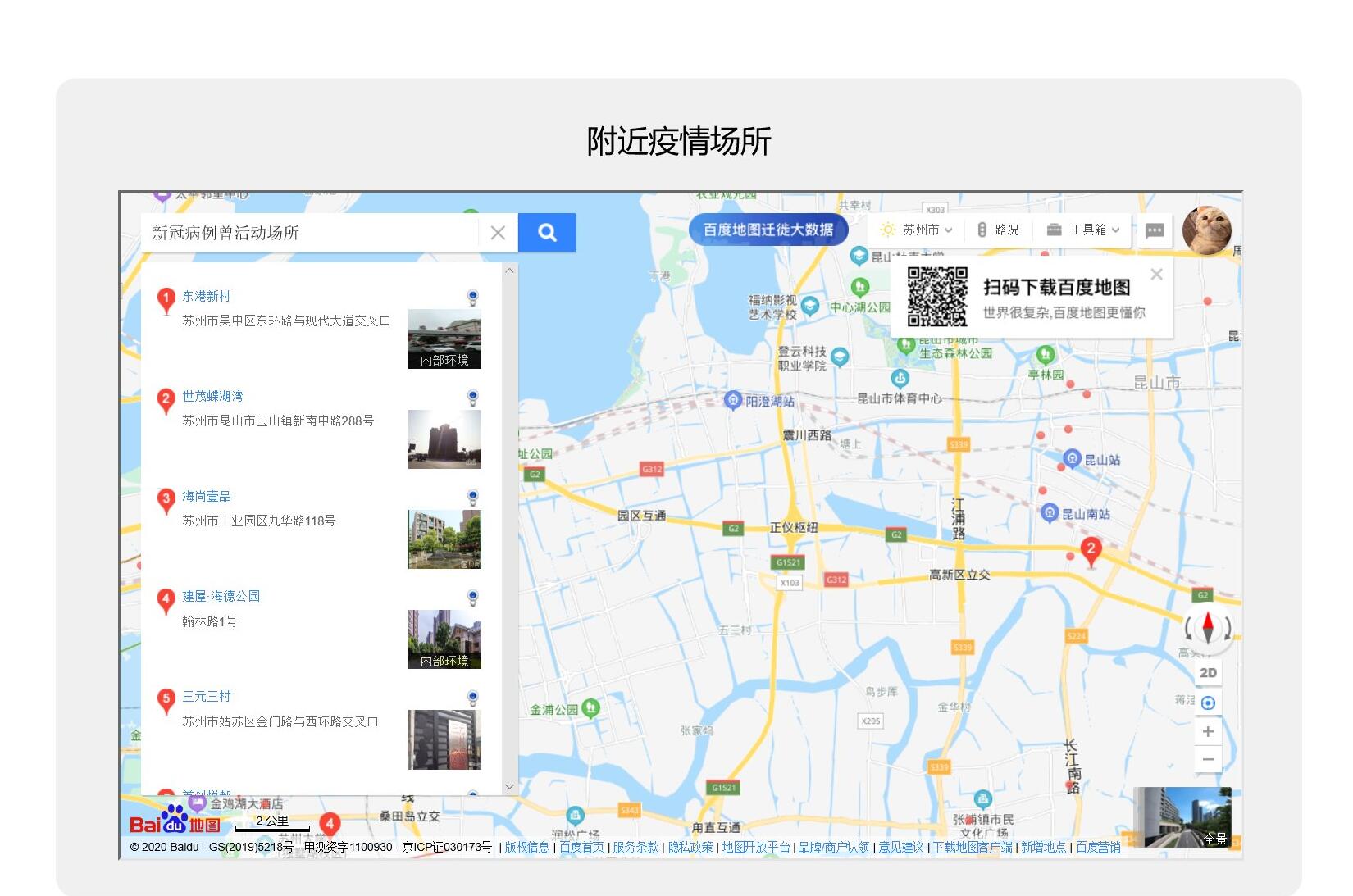1353x896 pixels.
Task: Click the locate-me position icon
Action: (x=1207, y=702)
